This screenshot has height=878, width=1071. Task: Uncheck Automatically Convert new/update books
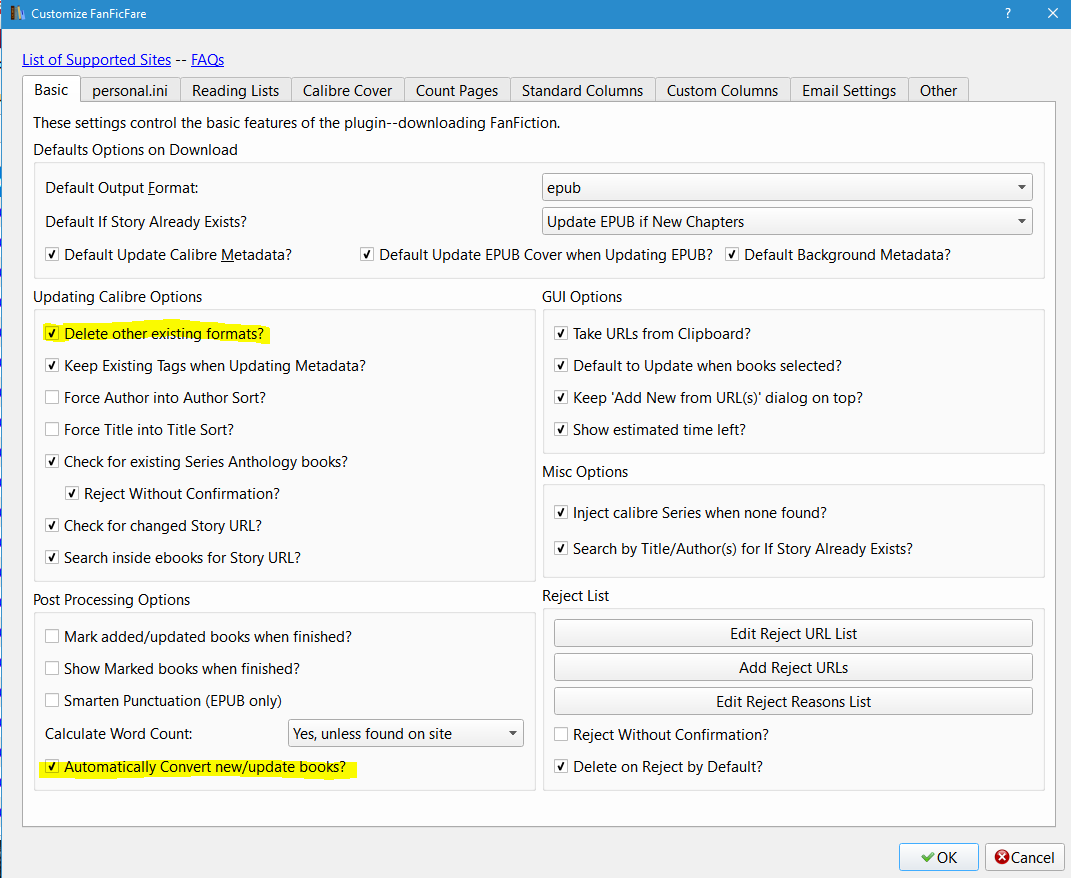pos(52,767)
